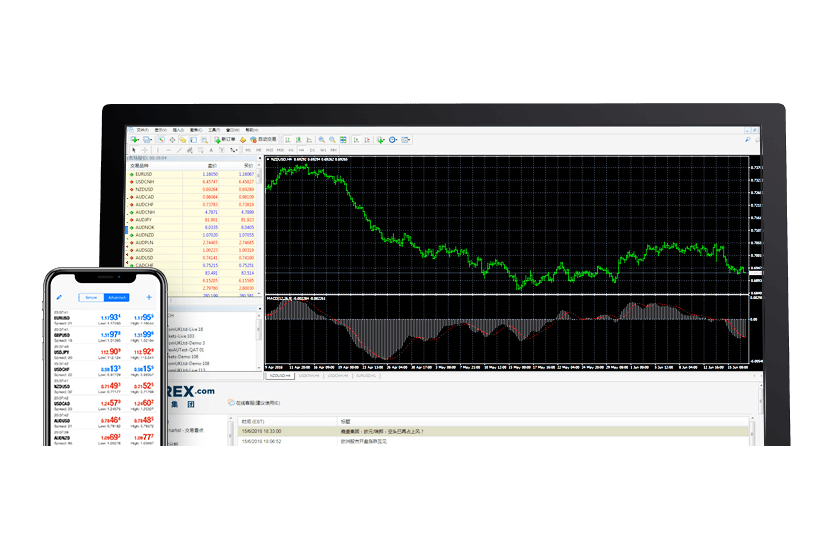
Task: Toggle the Market Watch toolbar icon
Action: pyautogui.click(x=161, y=139)
